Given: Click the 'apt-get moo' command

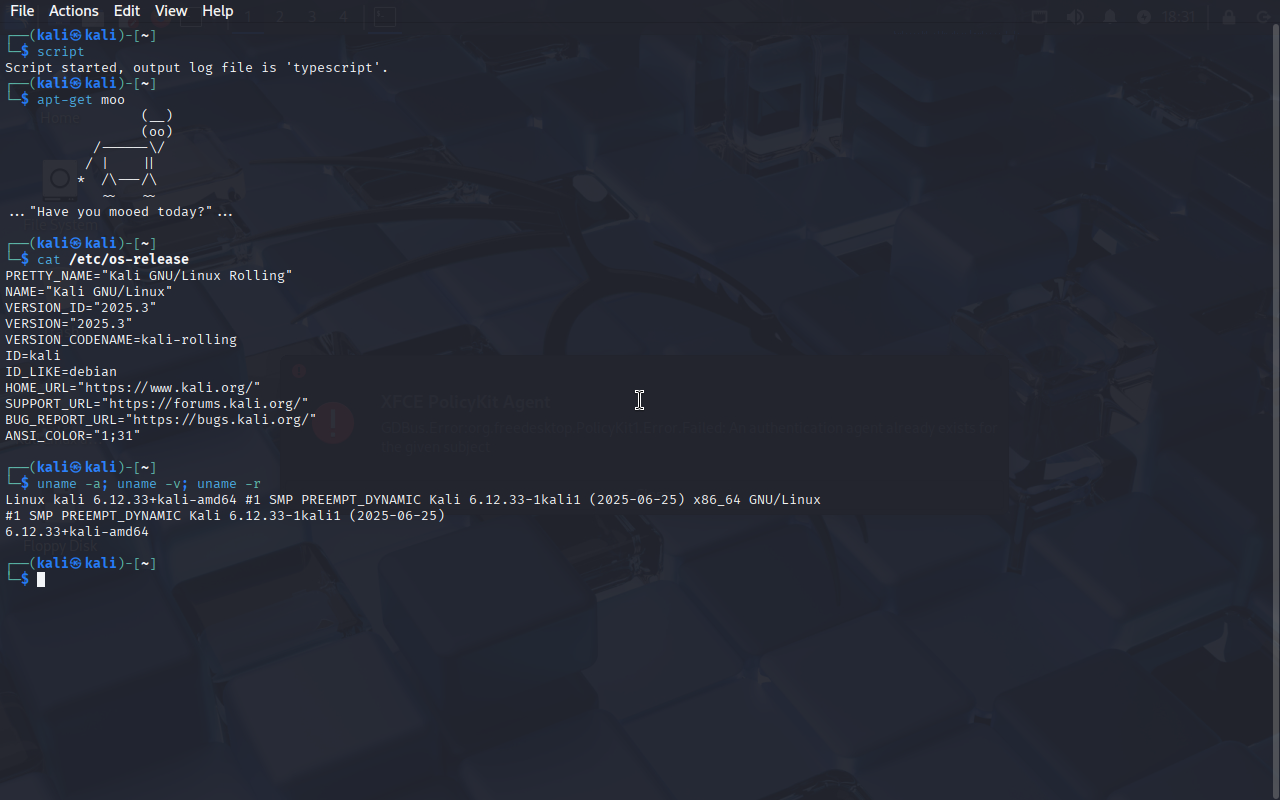Looking at the screenshot, I should [81, 99].
